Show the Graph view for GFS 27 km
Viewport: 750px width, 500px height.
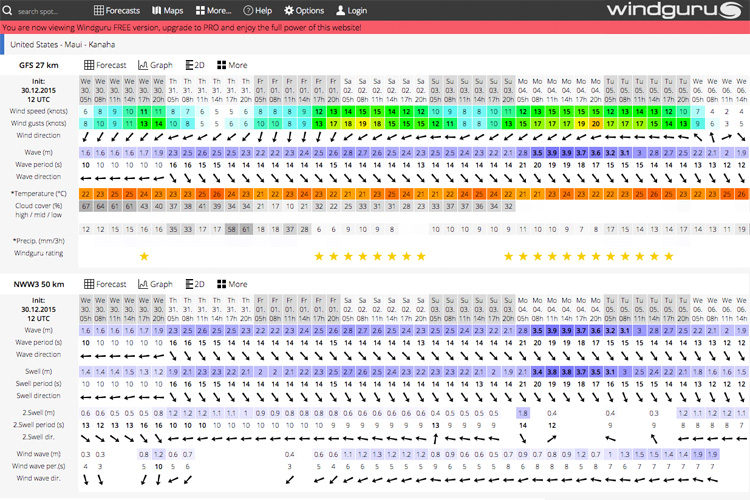point(155,65)
